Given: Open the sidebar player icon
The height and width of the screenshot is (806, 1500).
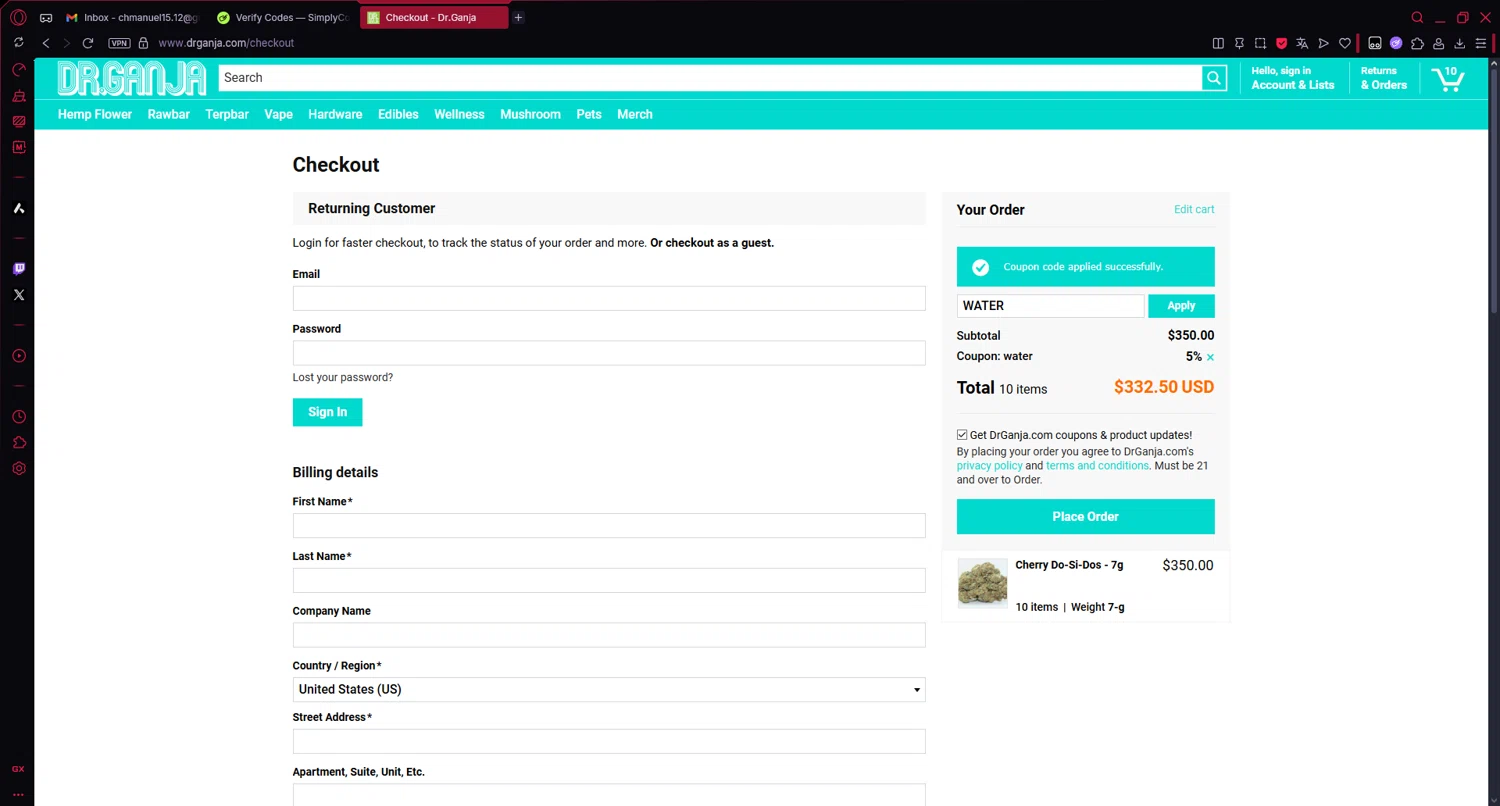Looking at the screenshot, I should 18,356.
